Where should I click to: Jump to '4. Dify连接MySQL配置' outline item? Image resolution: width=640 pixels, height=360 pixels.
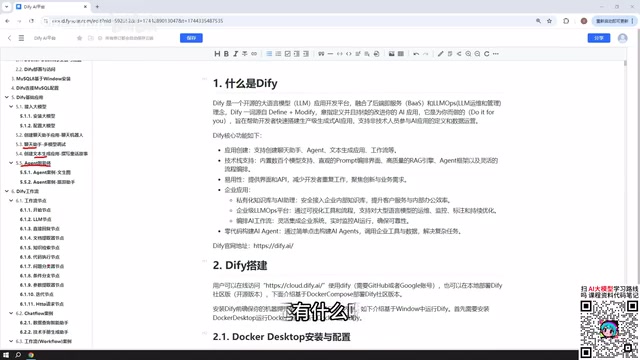(35, 88)
